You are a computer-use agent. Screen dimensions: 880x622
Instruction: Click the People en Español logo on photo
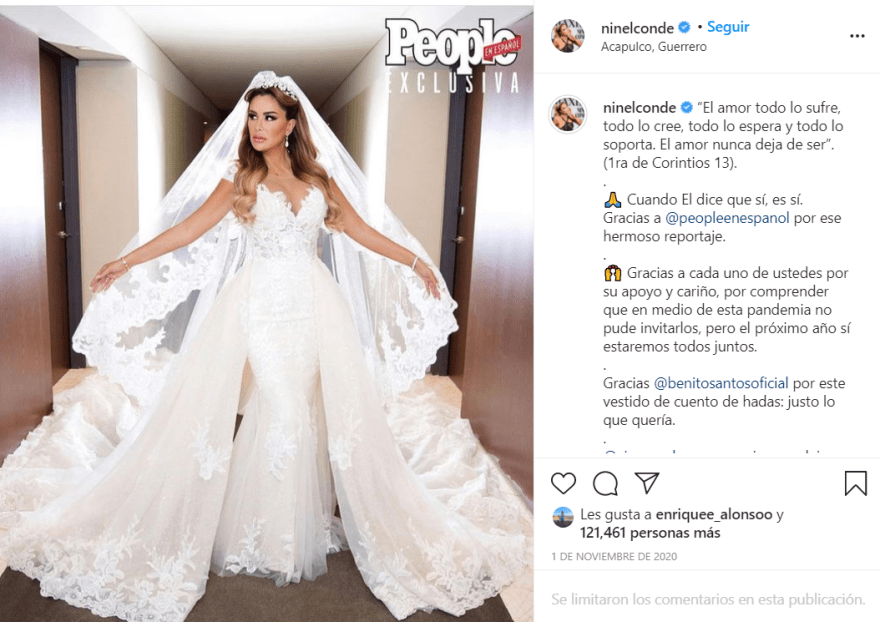point(452,43)
